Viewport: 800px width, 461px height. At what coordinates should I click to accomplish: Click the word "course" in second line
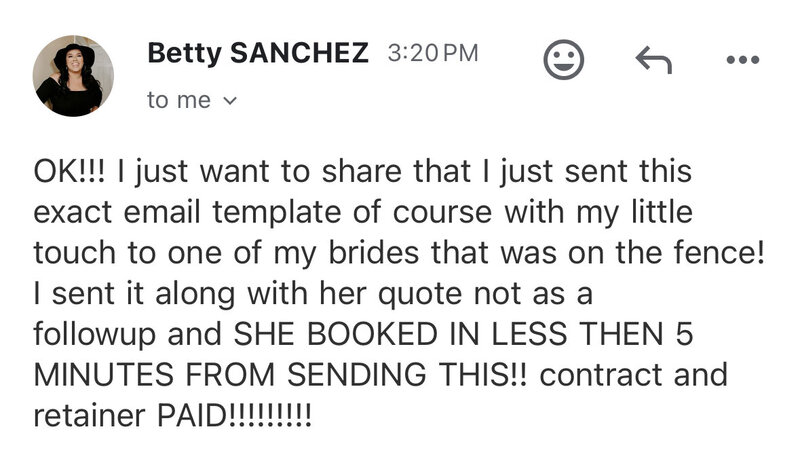442,214
